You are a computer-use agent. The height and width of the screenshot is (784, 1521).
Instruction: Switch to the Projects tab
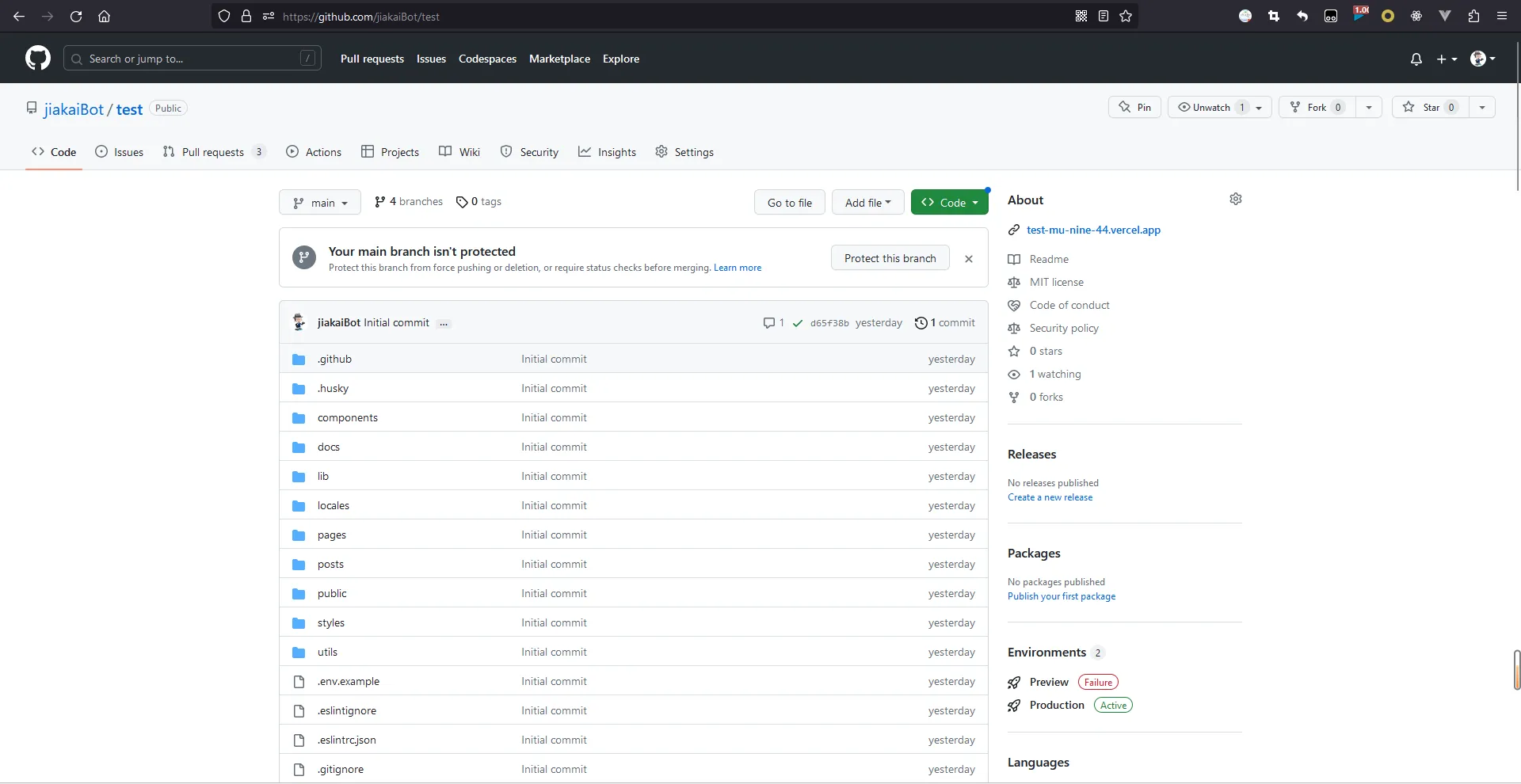[x=390, y=152]
